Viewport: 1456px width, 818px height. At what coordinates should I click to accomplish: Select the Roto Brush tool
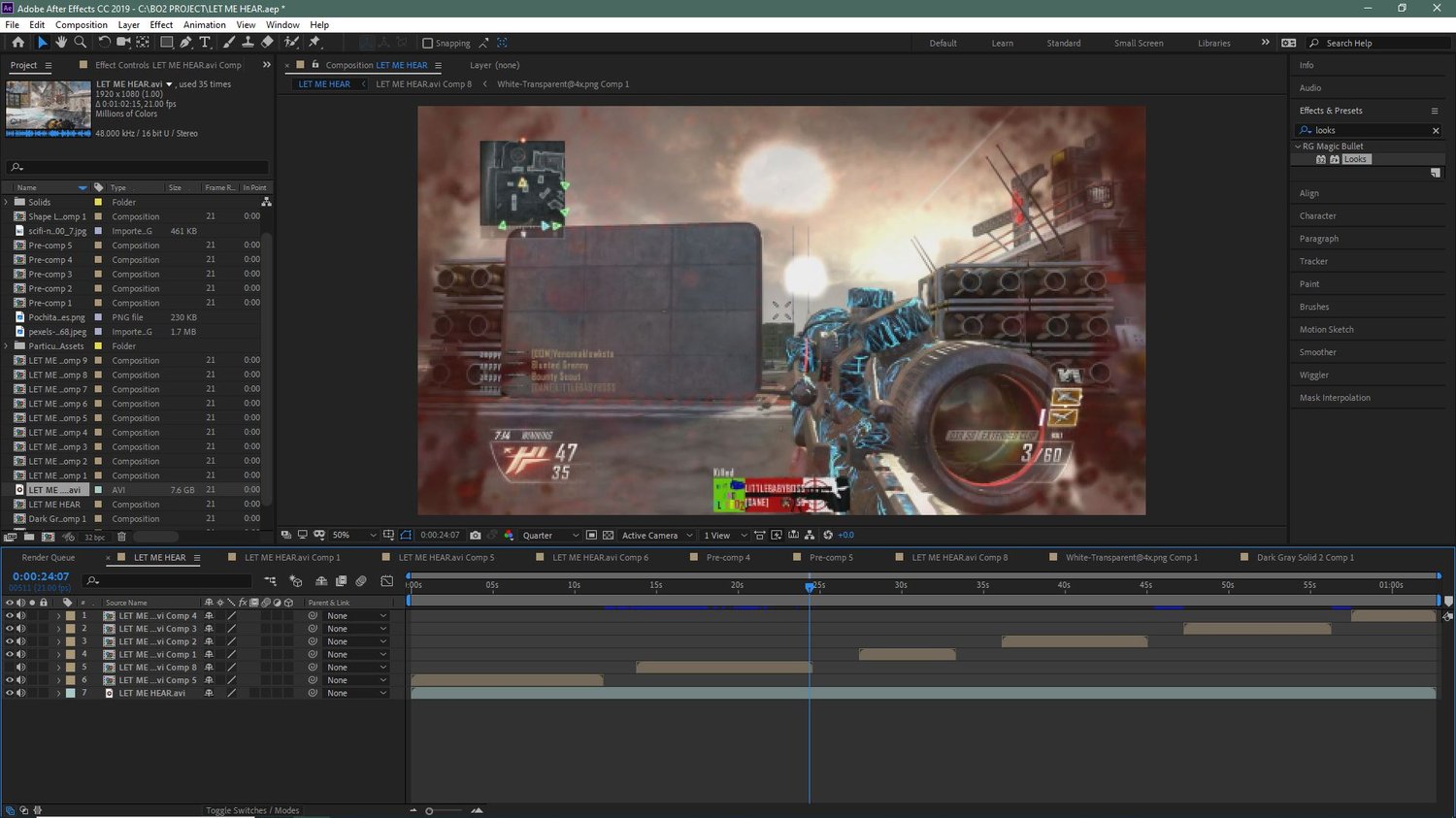pos(291,43)
